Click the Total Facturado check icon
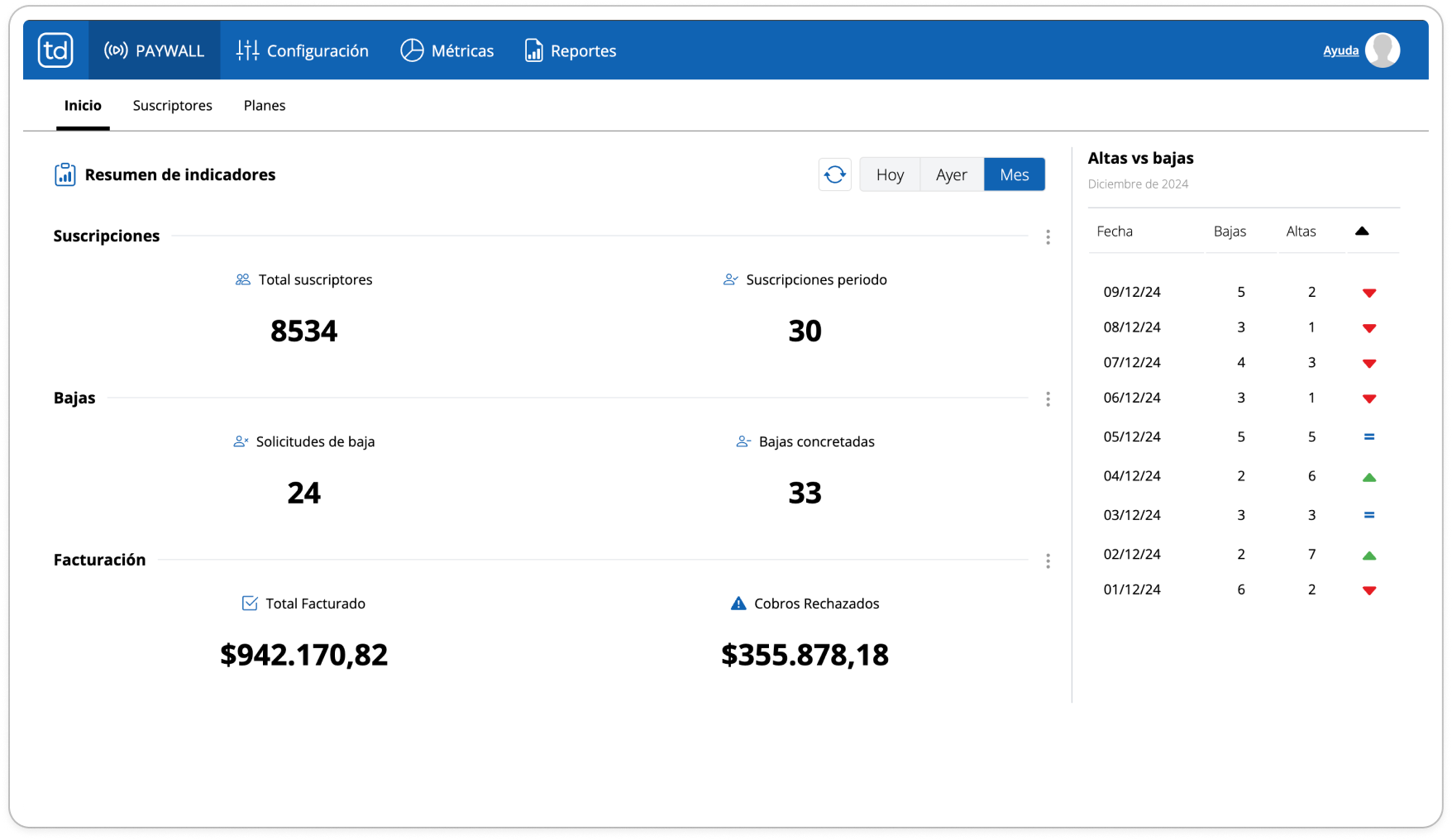Image resolution: width=1452 pixels, height=840 pixels. coord(250,604)
